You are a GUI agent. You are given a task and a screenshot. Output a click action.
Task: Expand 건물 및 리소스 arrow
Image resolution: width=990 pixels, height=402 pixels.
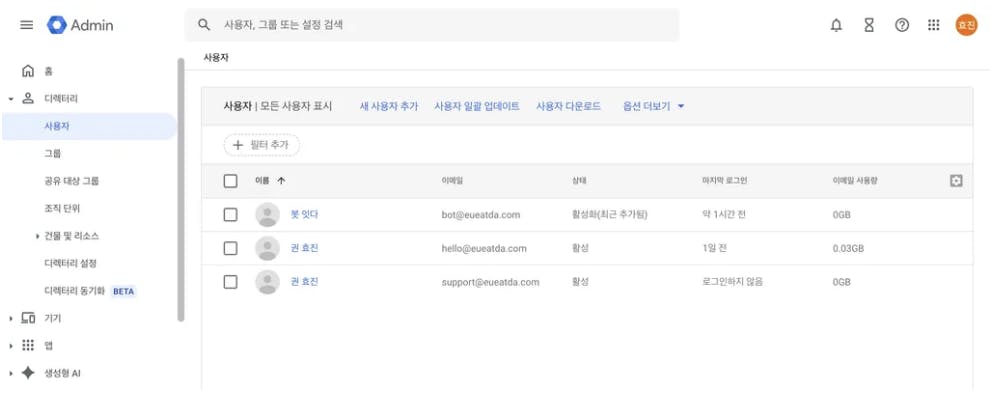pyautogui.click(x=38, y=236)
